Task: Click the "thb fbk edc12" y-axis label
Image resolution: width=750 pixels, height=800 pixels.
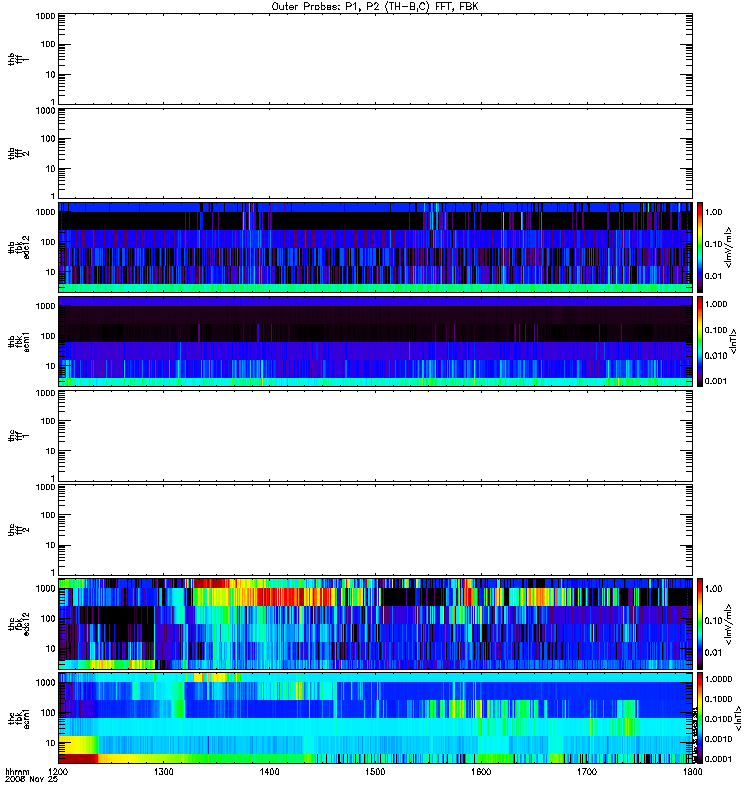Action: 18,247
